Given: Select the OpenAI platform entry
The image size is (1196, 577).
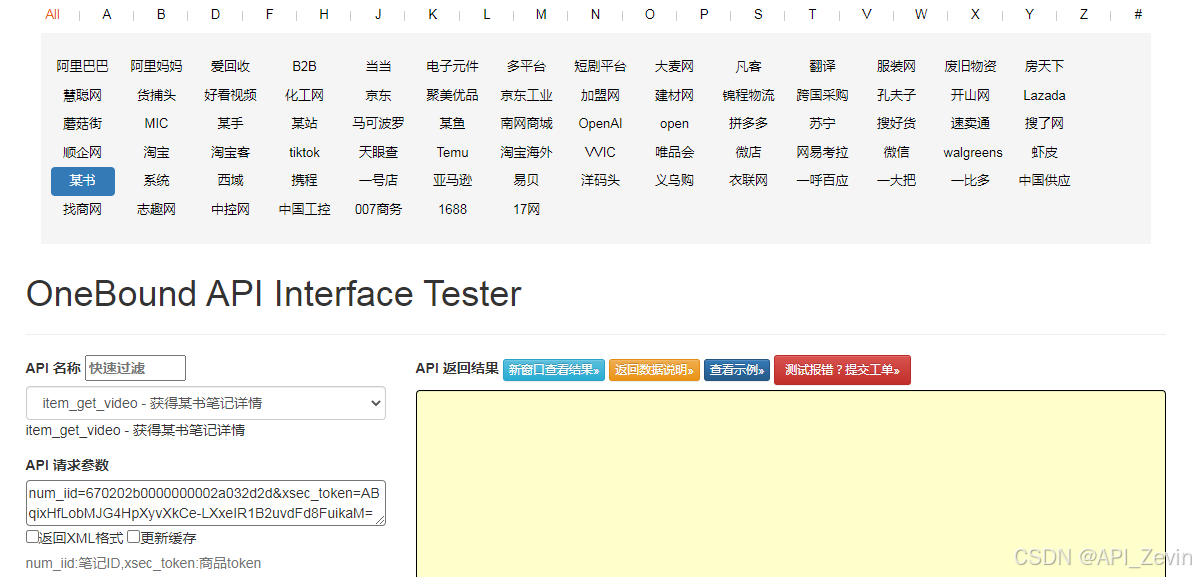Looking at the screenshot, I should pyautogui.click(x=600, y=124).
